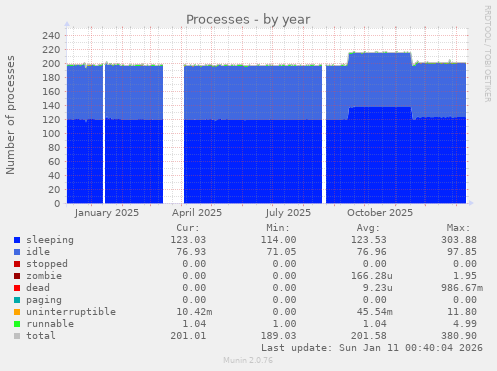497x371 pixels.
Task: Click the 'Munin 2.0.76' footer text
Action: coord(248,360)
